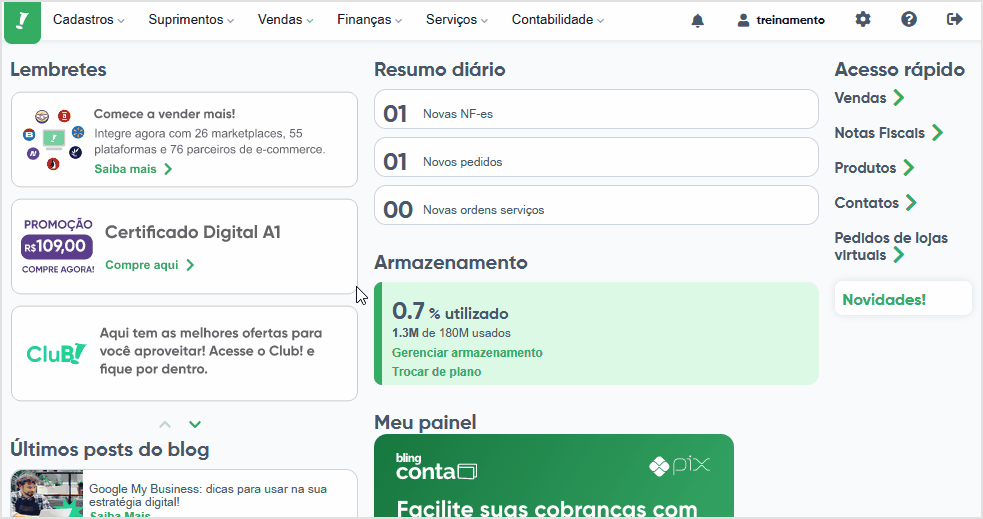Open the Google My Business blog post title
This screenshot has height=519, width=983.
click(x=208, y=495)
